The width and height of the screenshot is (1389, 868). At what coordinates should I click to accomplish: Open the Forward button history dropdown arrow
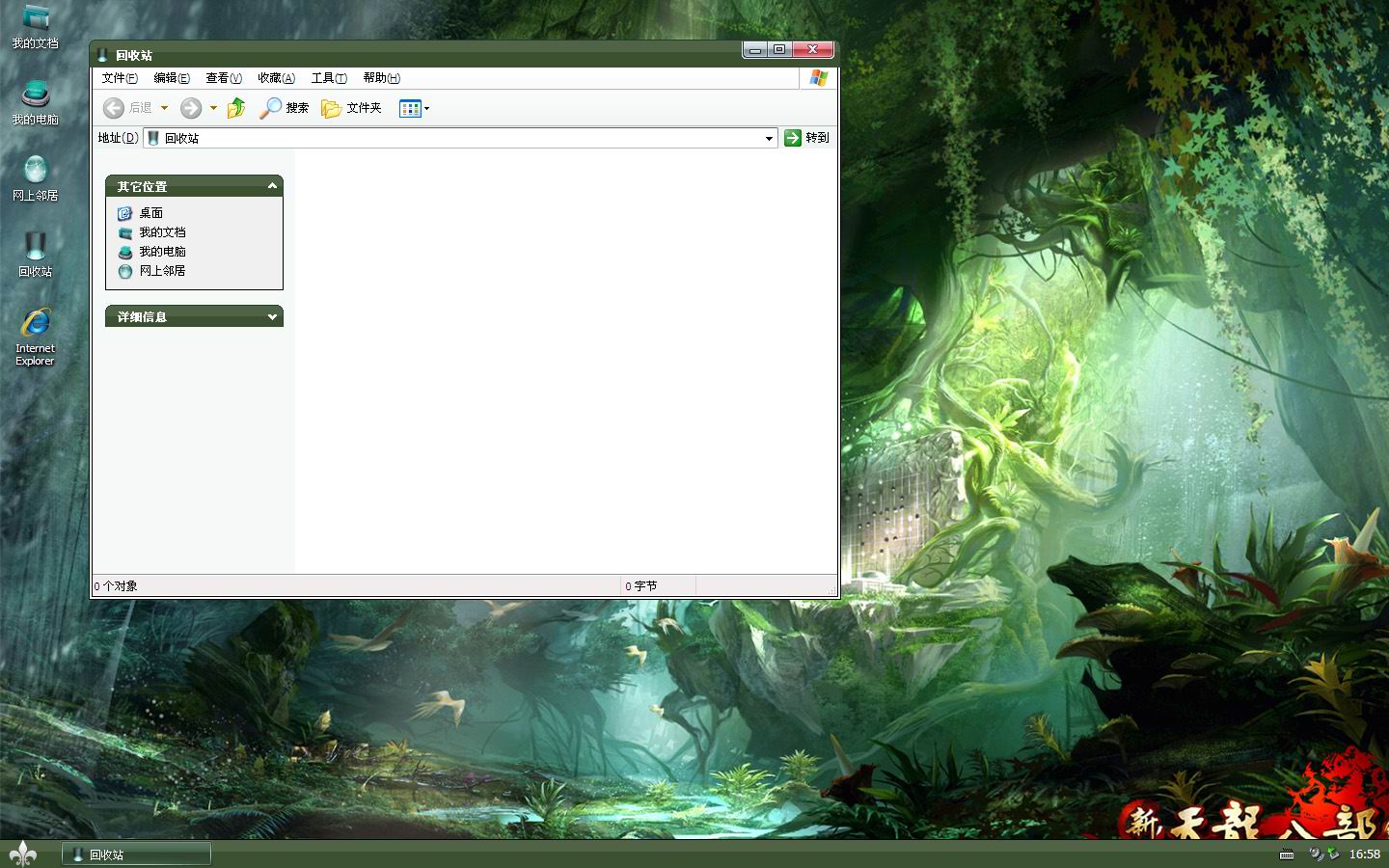point(213,108)
